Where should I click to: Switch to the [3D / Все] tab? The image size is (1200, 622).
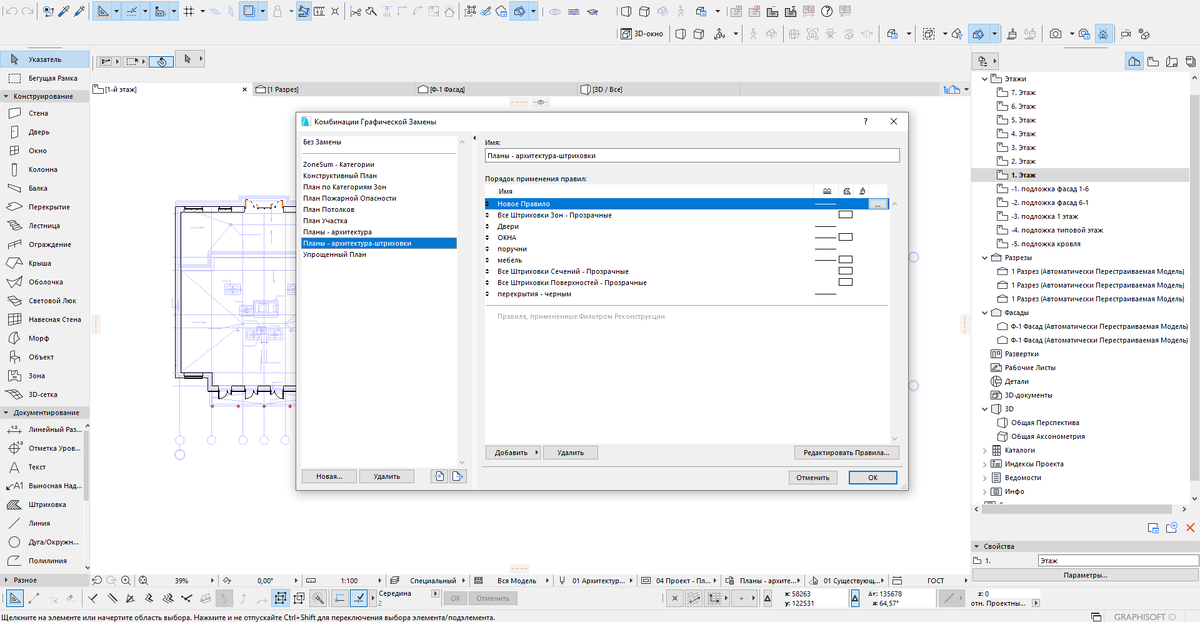click(x=660, y=90)
